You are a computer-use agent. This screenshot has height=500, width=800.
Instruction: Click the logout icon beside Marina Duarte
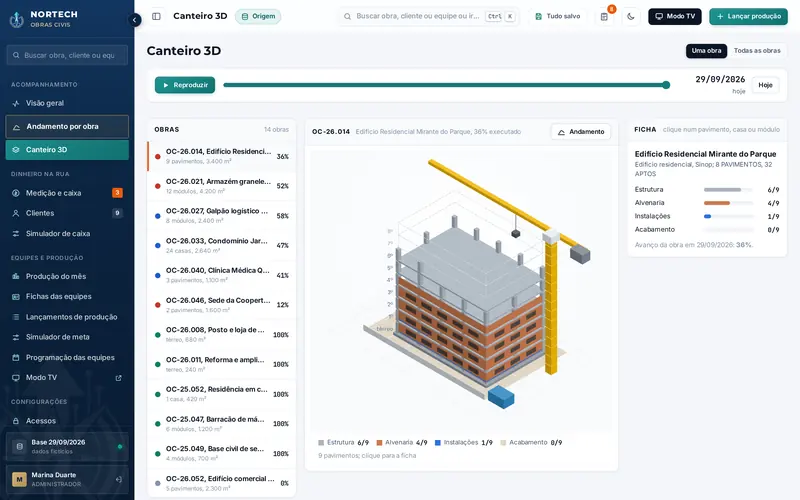[x=118, y=480]
